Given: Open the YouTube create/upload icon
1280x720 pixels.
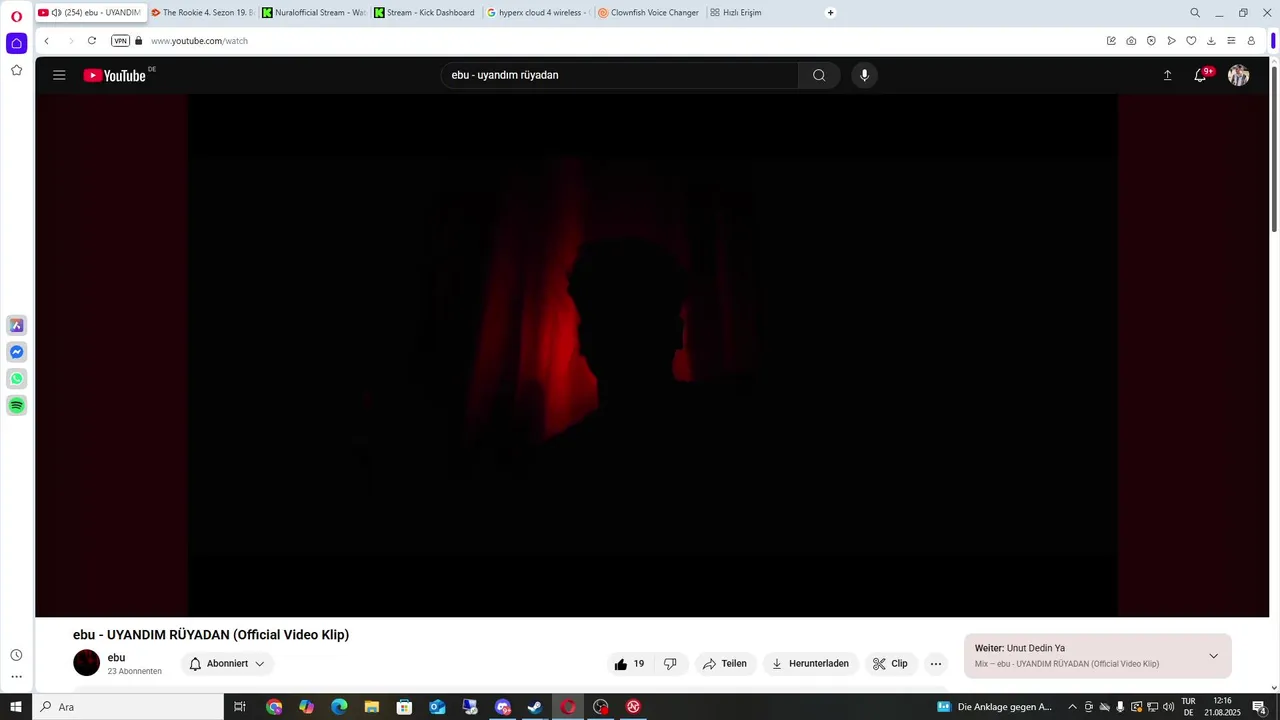Looking at the screenshot, I should click(1167, 75).
